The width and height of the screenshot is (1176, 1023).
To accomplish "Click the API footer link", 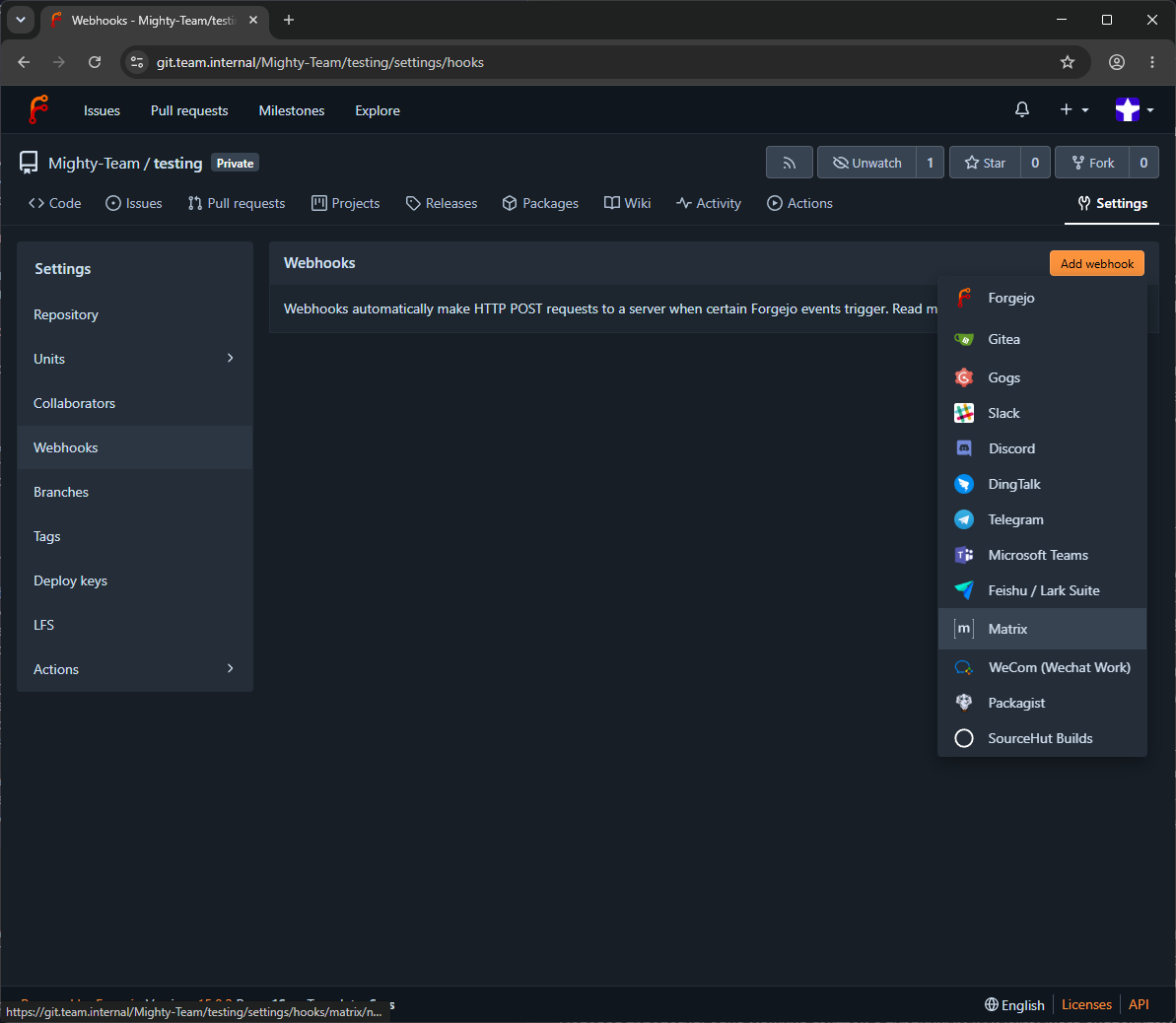I will coord(1139,1004).
